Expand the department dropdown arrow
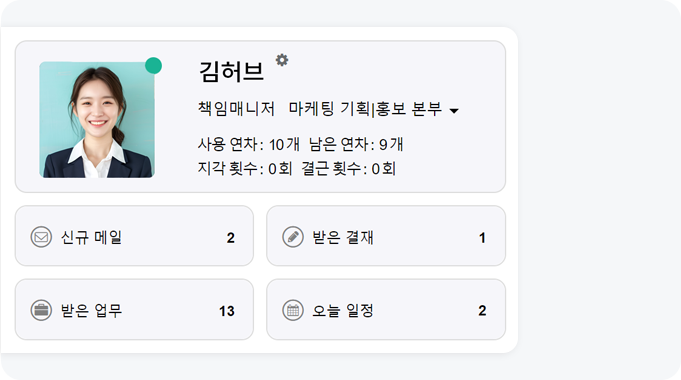Image resolution: width=681 pixels, height=380 pixels. tap(454, 111)
